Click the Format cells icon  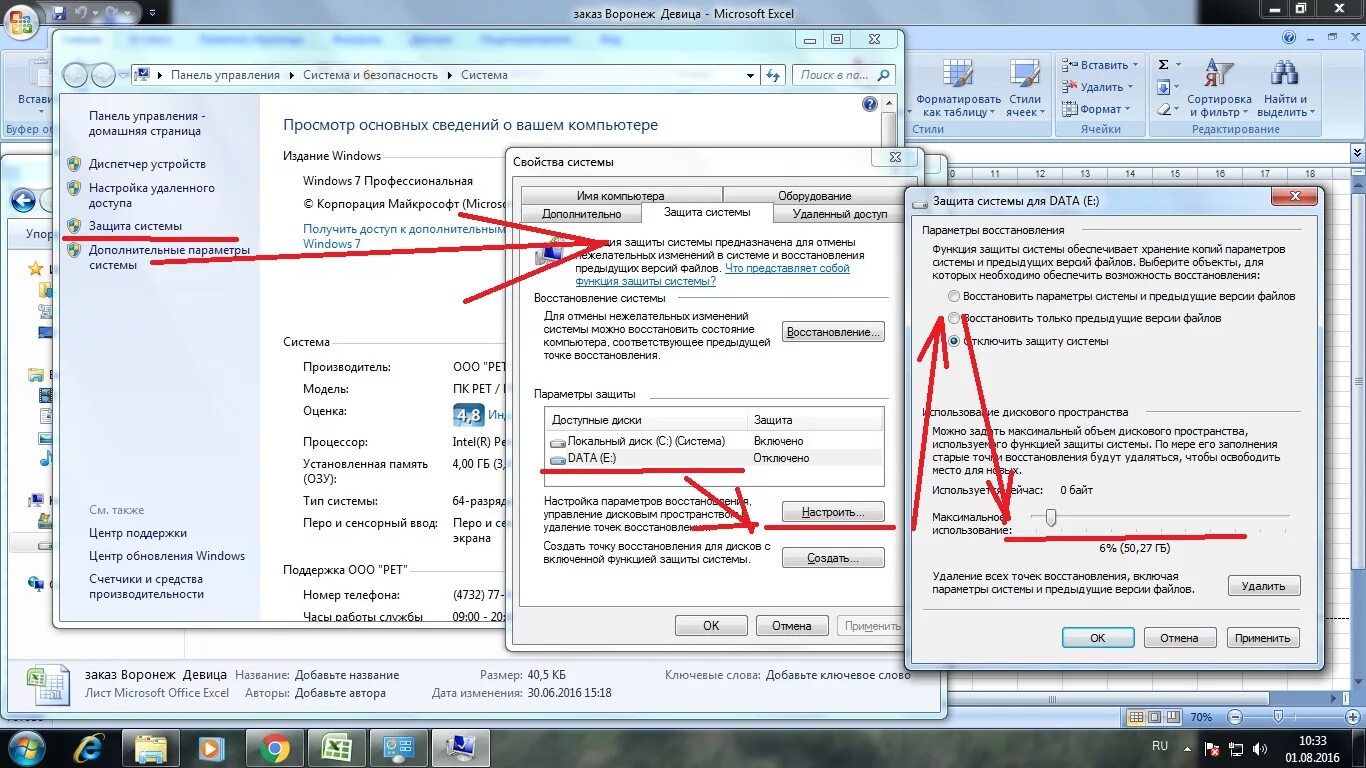point(1069,109)
